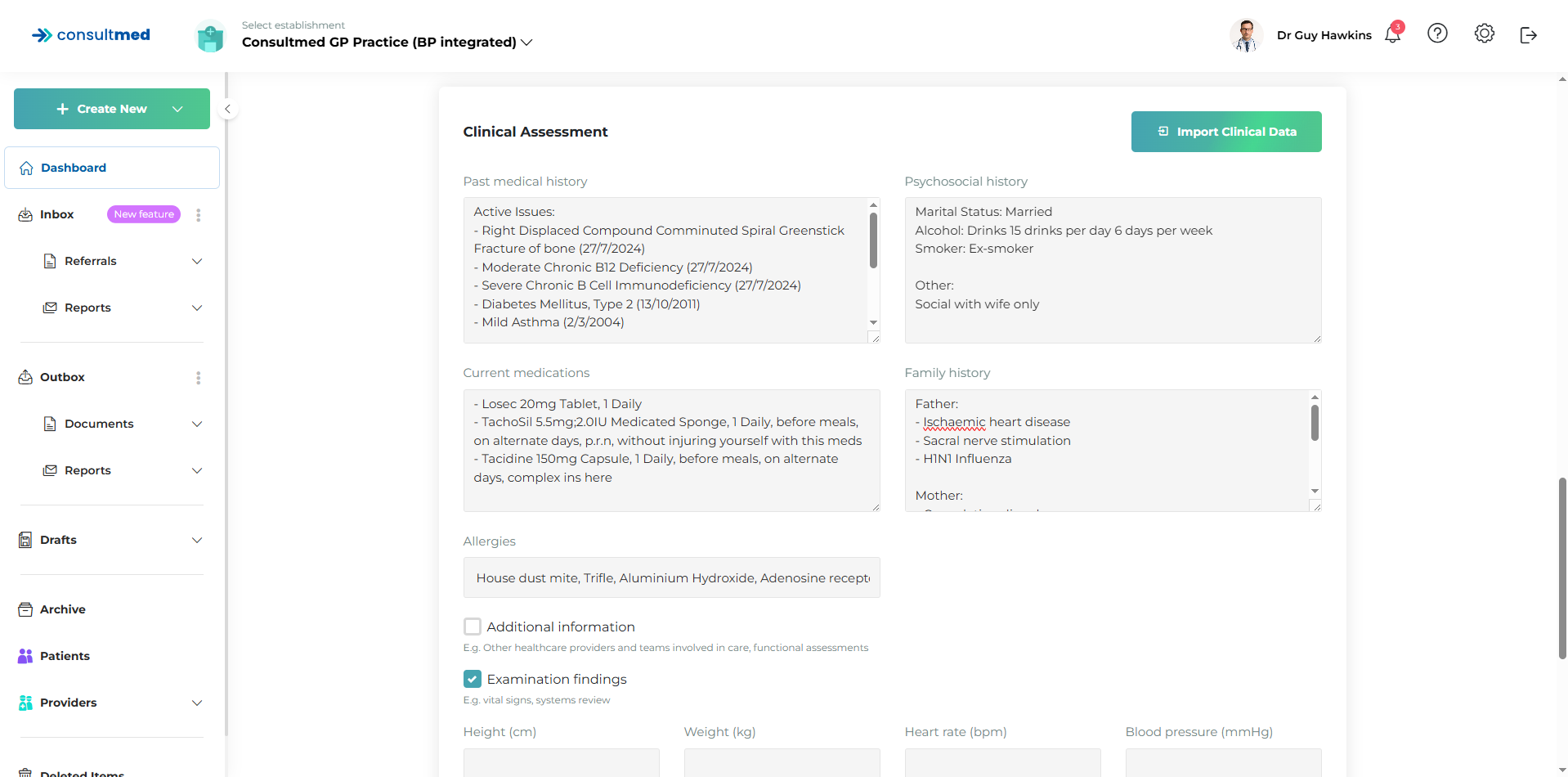1568x777 pixels.
Task: Expand the Drafts section
Action: point(197,541)
